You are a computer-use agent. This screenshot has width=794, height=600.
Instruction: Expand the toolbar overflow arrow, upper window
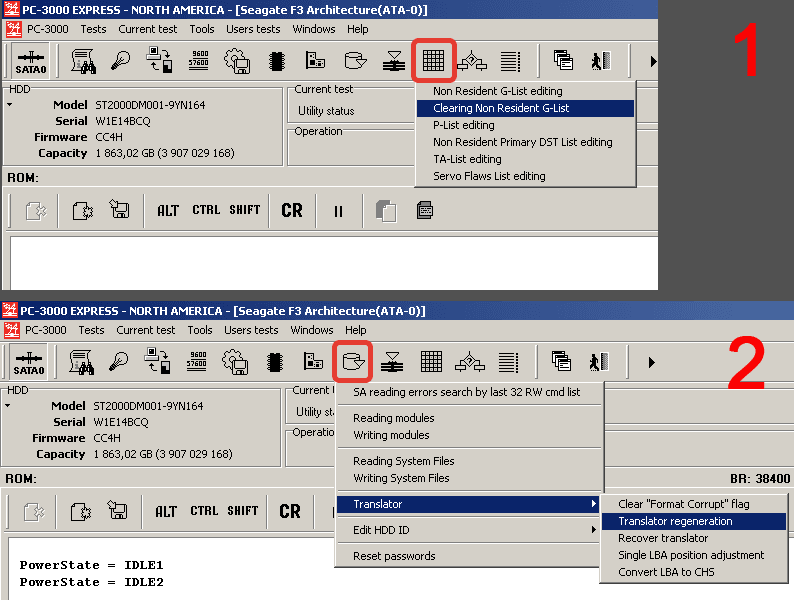pos(653,61)
